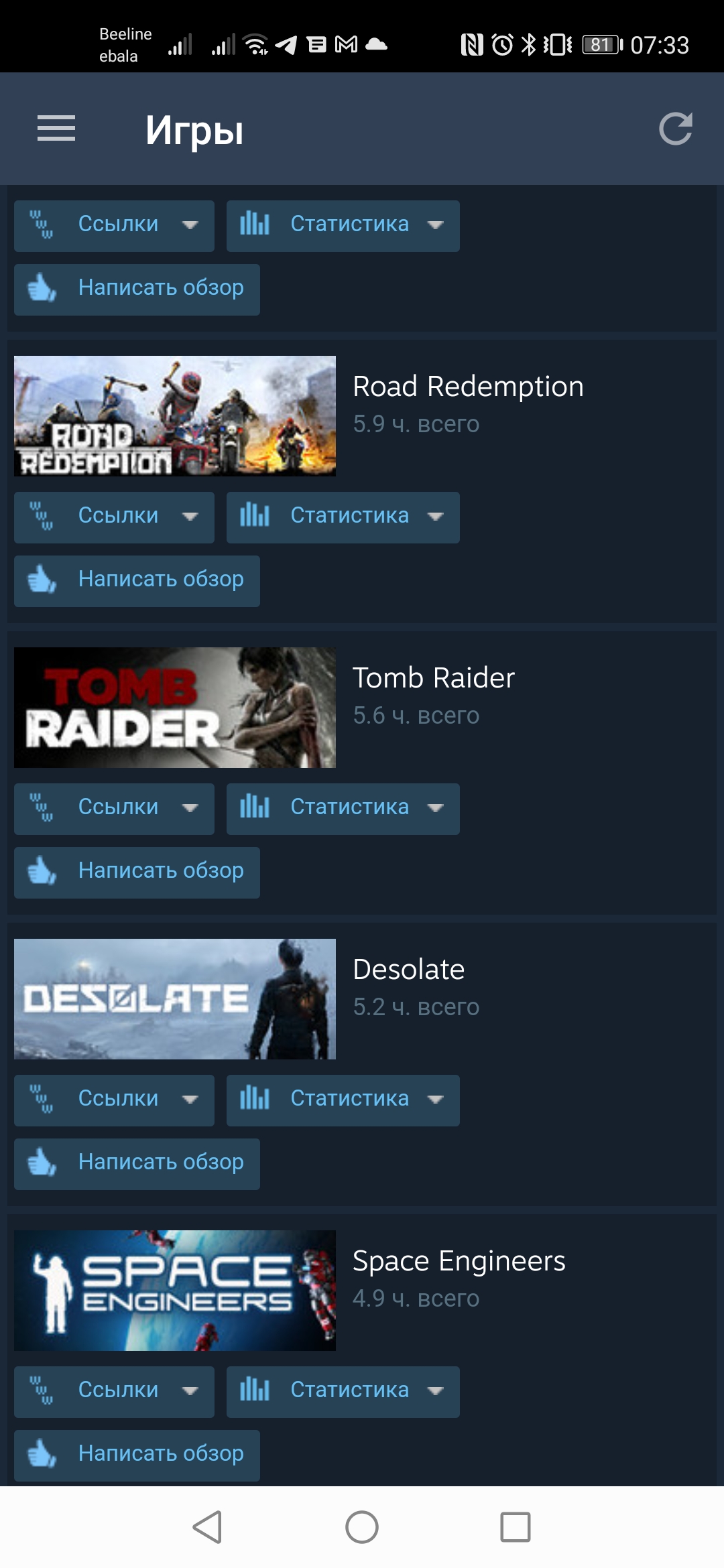Open the hamburger navigation menu

(x=56, y=129)
